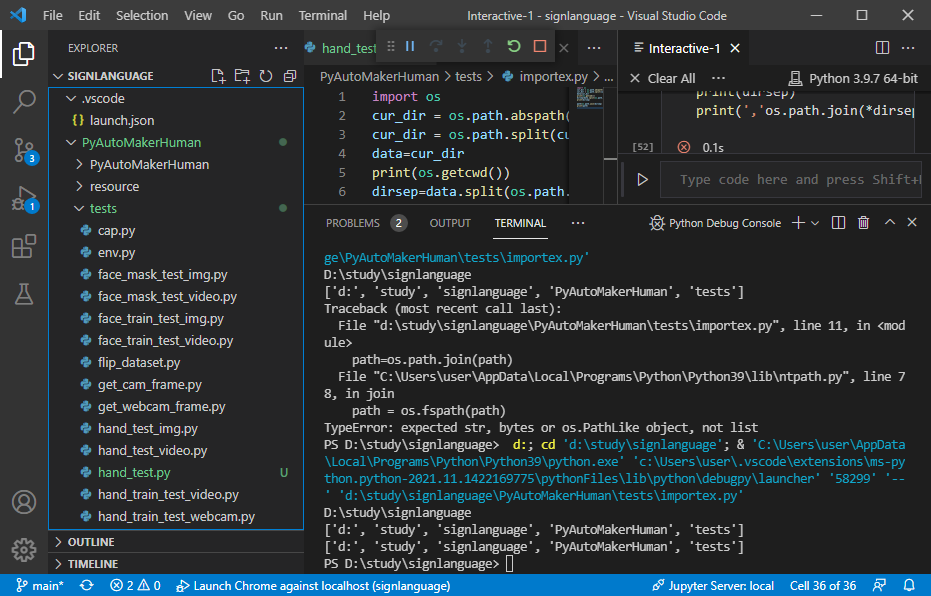
Task: Open the Terminal menu
Action: pyautogui.click(x=322, y=15)
